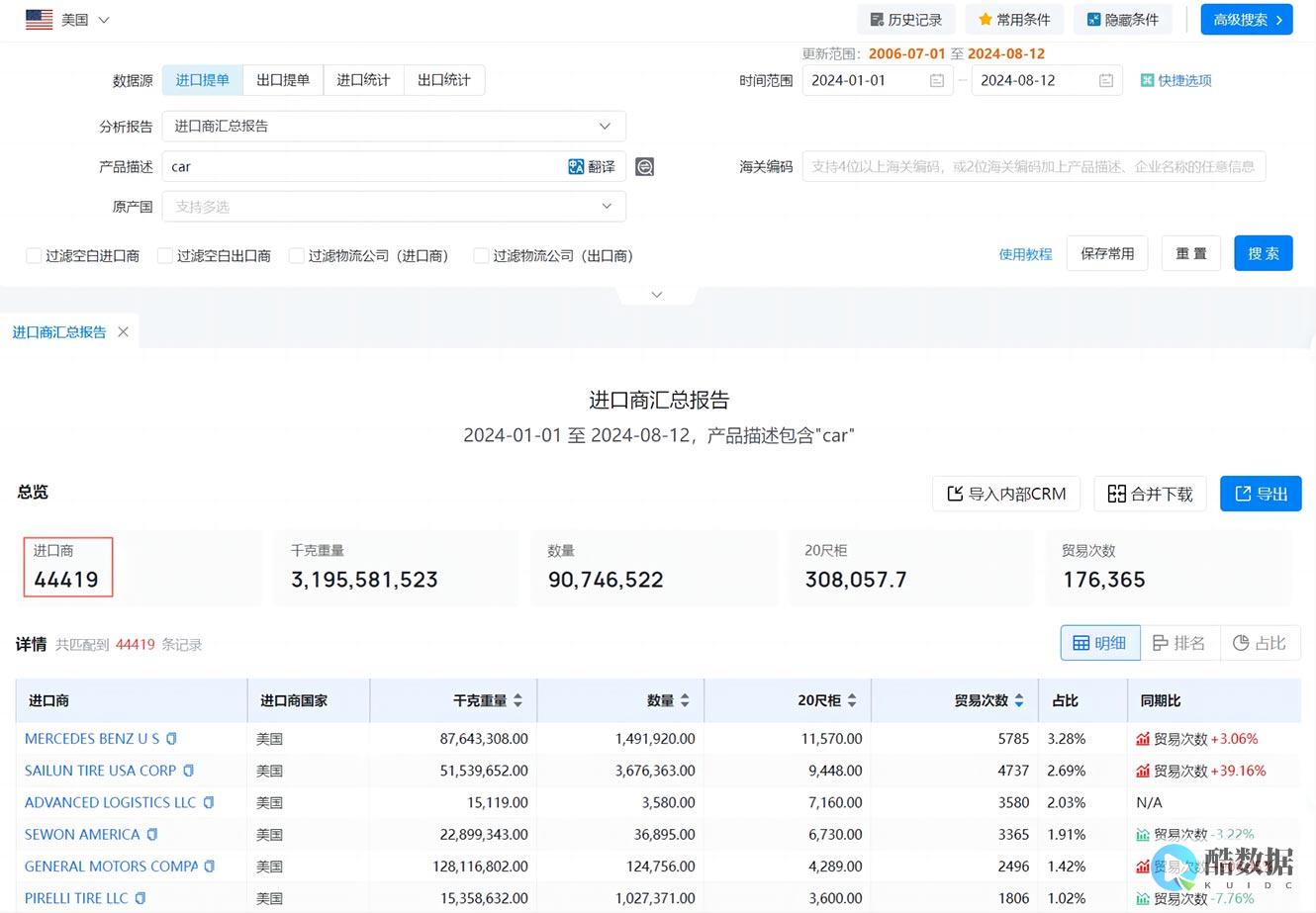Copy SAILUN TIRE USA CORP name icon
This screenshot has width=1316, height=913.
[188, 771]
